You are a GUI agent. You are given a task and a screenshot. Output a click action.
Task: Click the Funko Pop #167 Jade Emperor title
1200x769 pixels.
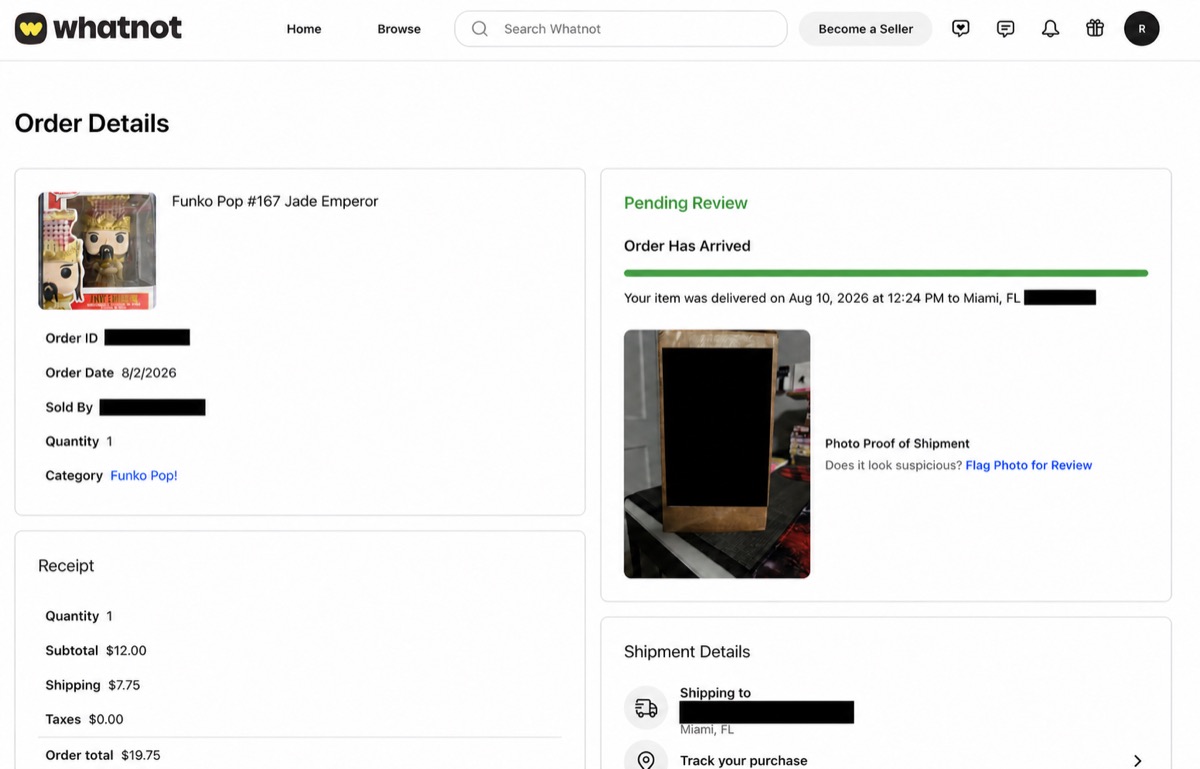coord(275,201)
